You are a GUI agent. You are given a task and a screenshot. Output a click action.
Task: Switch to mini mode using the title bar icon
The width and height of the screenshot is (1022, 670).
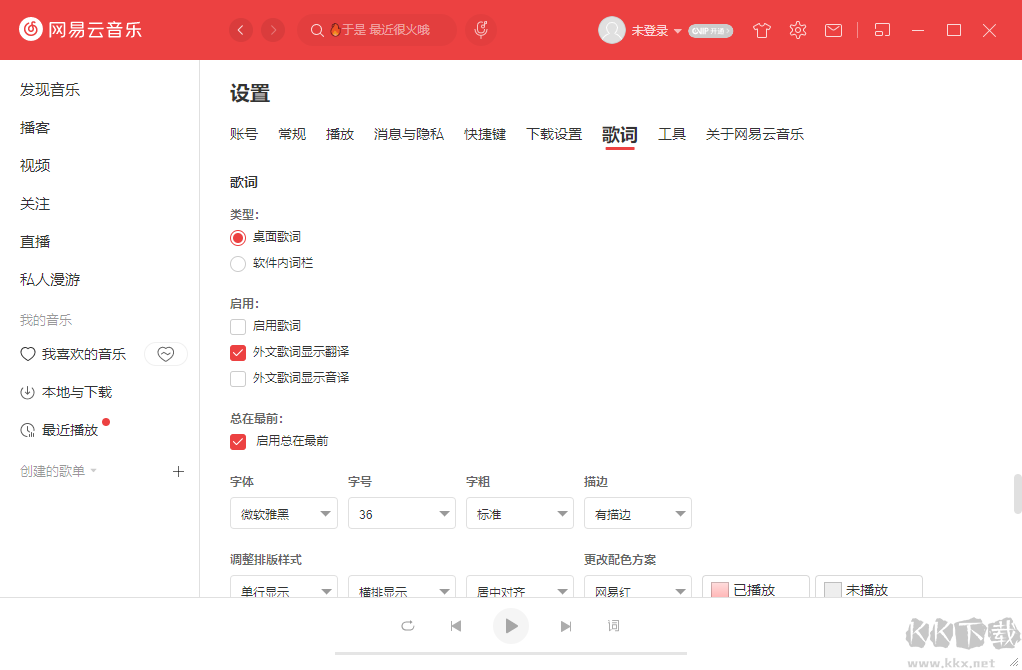(x=882, y=30)
